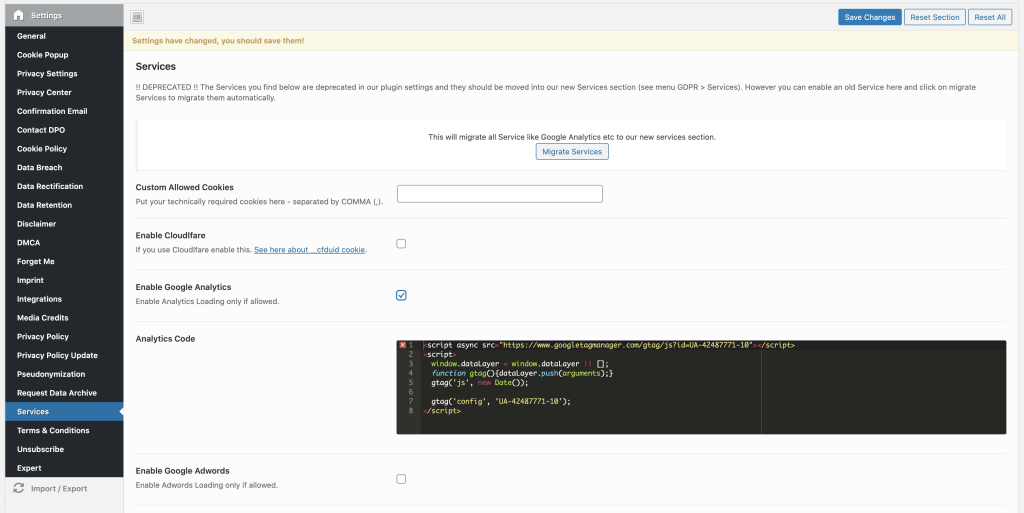Viewport: 1024px width, 513px height.
Task: Click the Migrate Services button
Action: [571, 152]
